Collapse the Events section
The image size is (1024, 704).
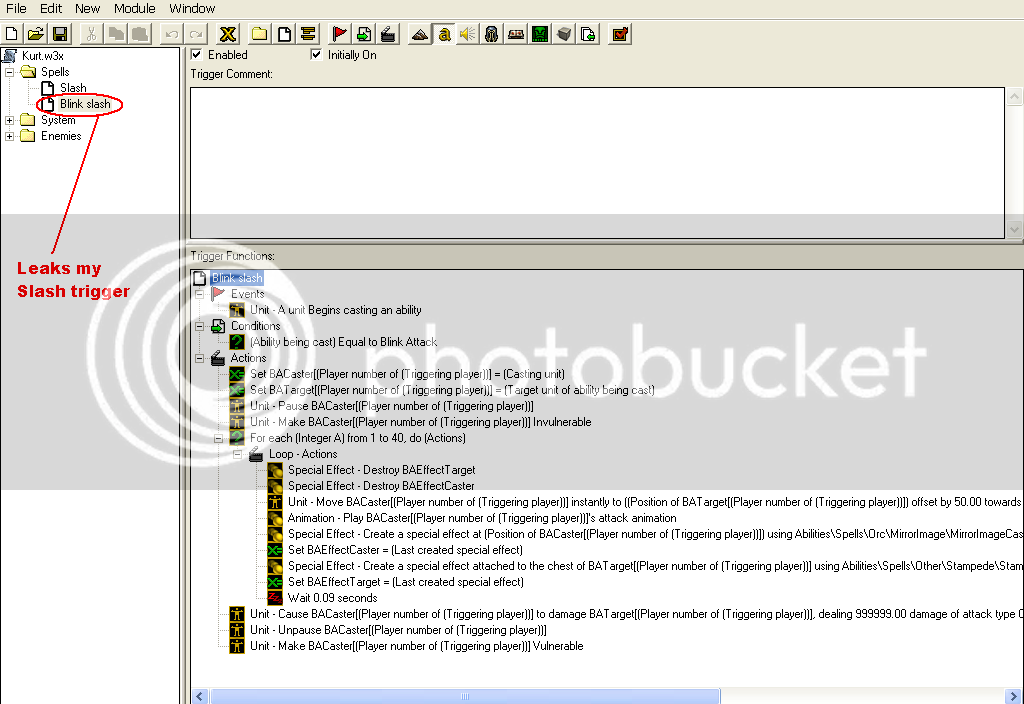199,294
